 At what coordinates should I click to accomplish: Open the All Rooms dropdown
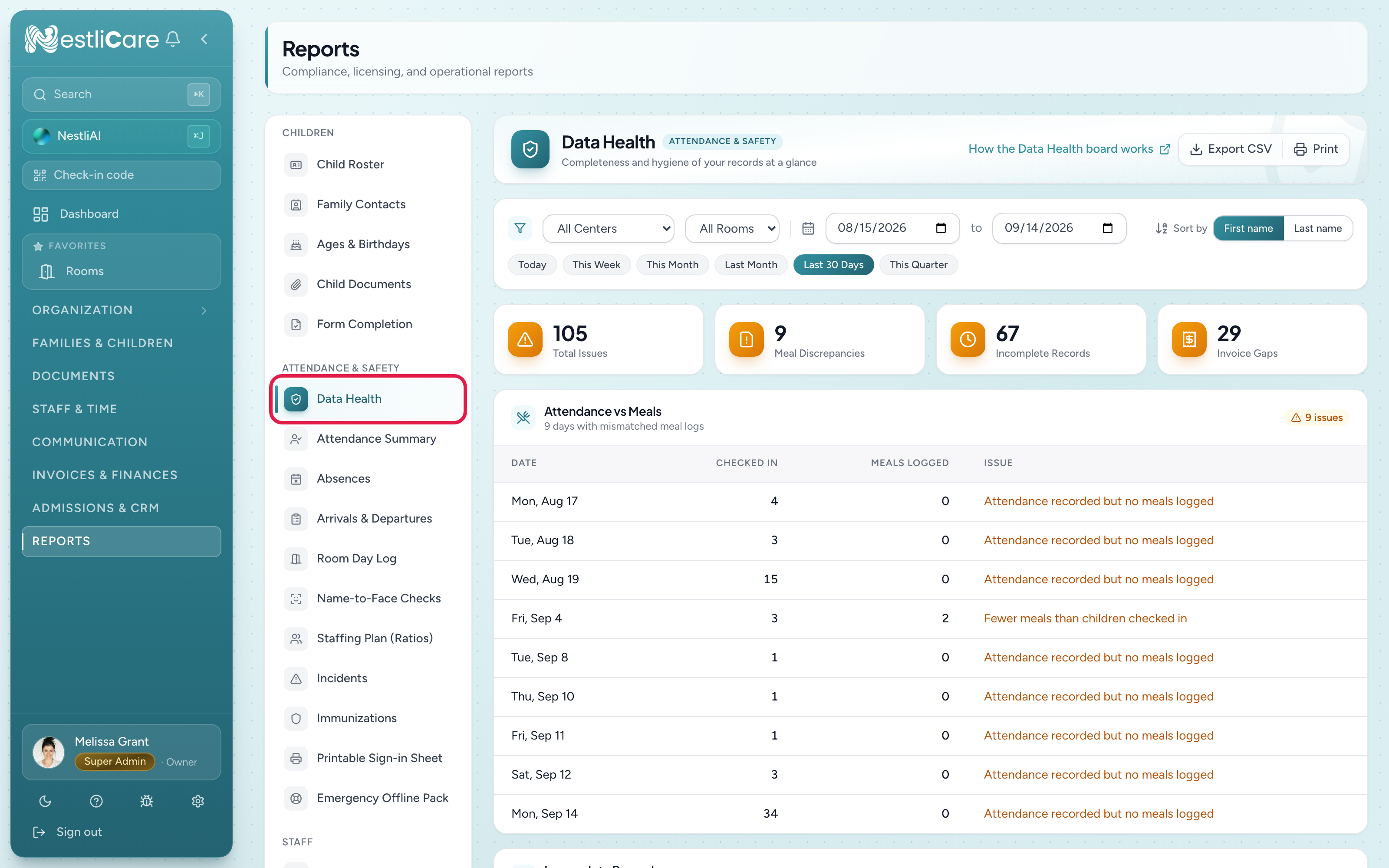pos(732,228)
